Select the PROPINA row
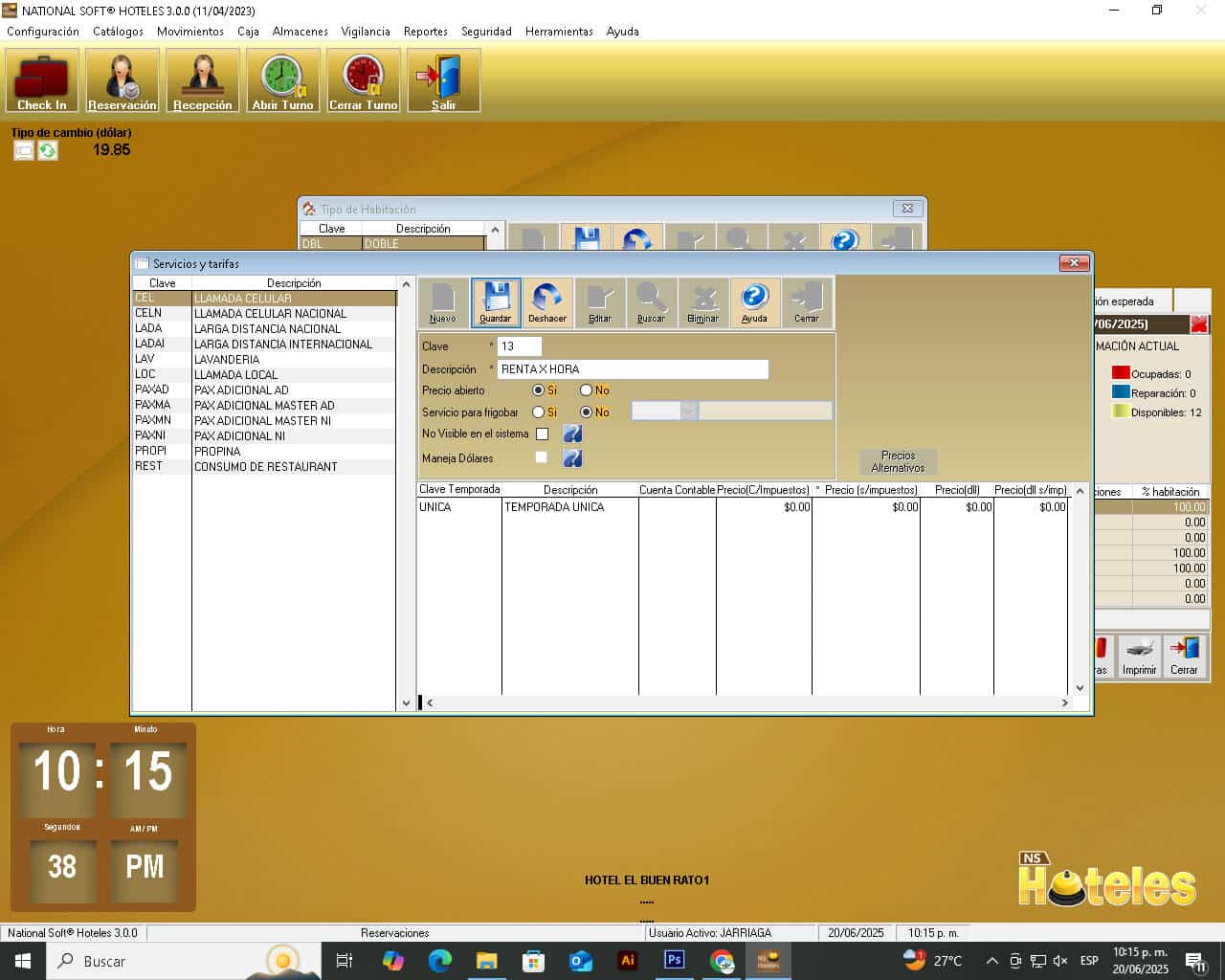Viewport: 1225px width, 980px height. (x=264, y=452)
